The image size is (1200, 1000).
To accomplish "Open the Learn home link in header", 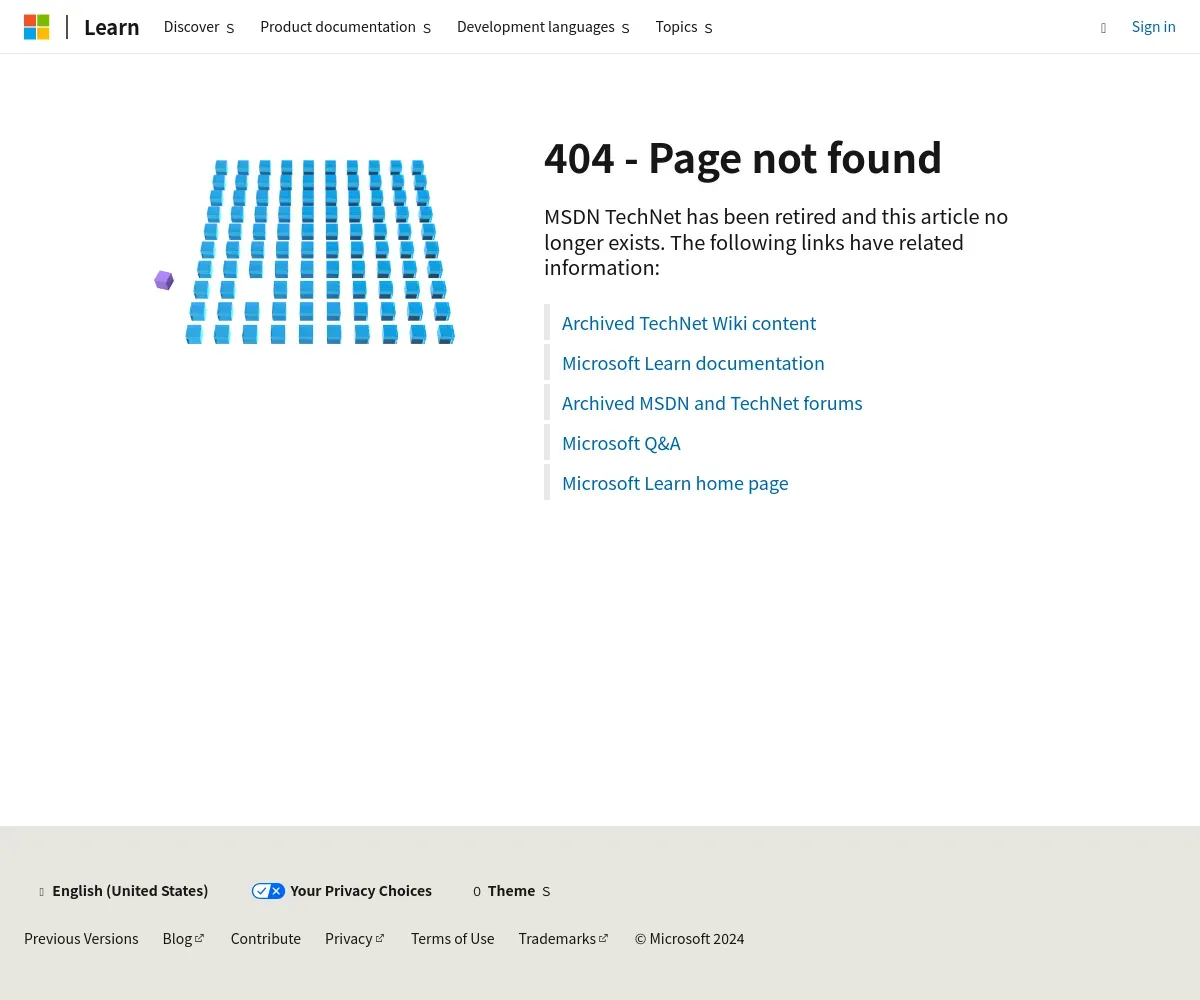I will (x=111, y=27).
